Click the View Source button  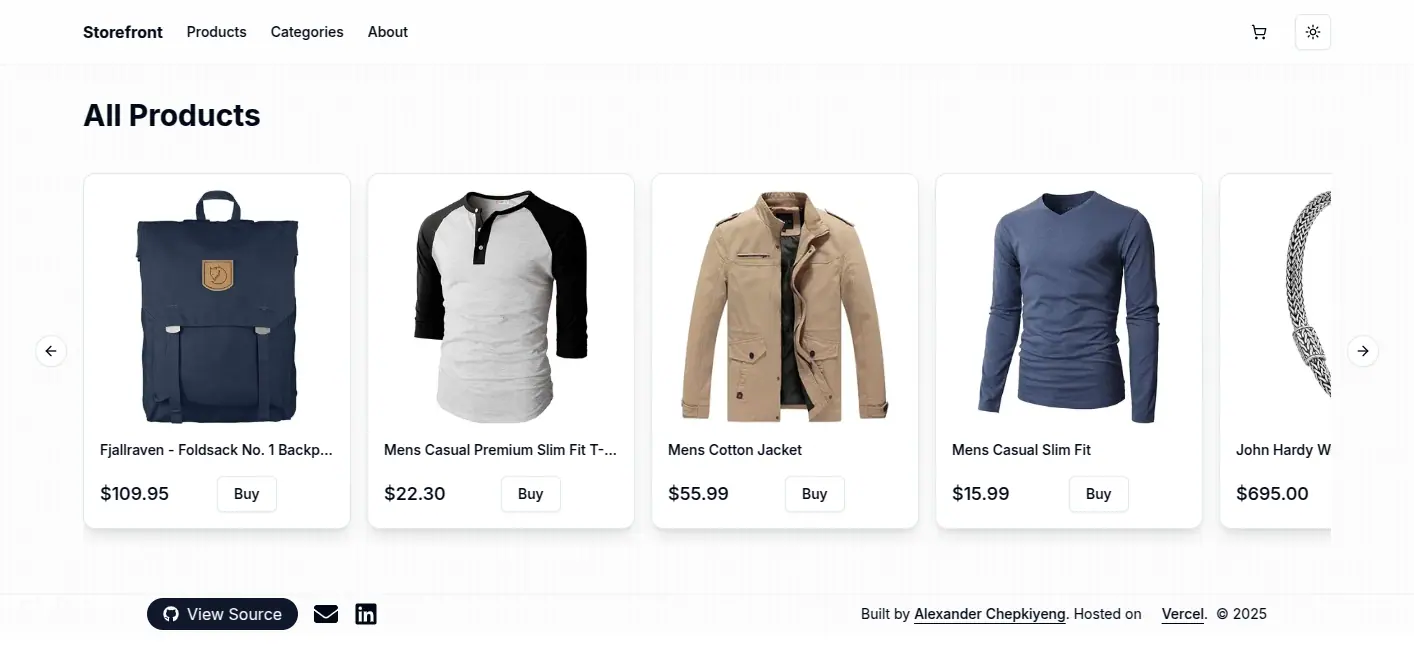[222, 613]
